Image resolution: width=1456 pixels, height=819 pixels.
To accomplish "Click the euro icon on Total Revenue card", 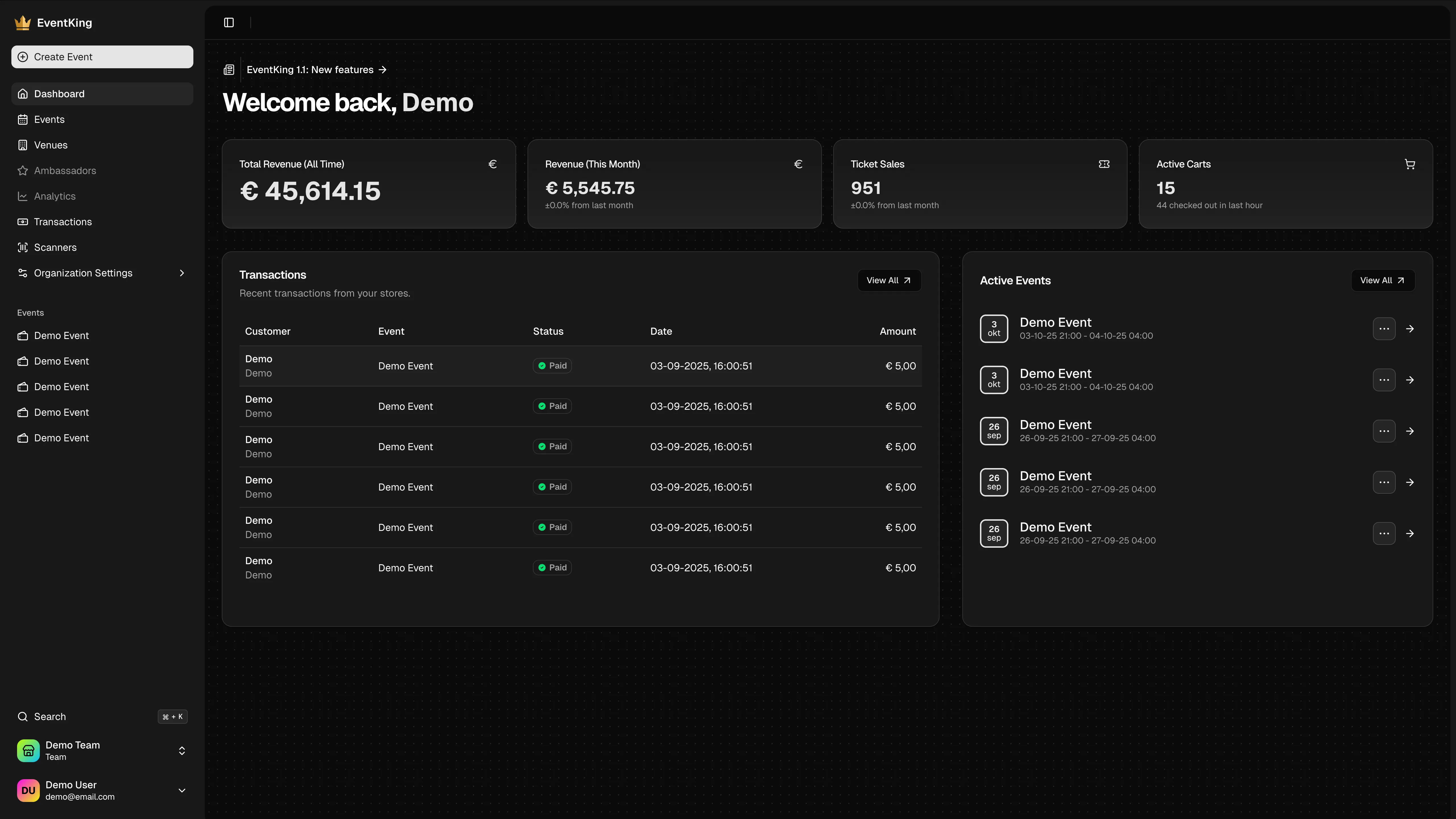I will pyautogui.click(x=492, y=164).
